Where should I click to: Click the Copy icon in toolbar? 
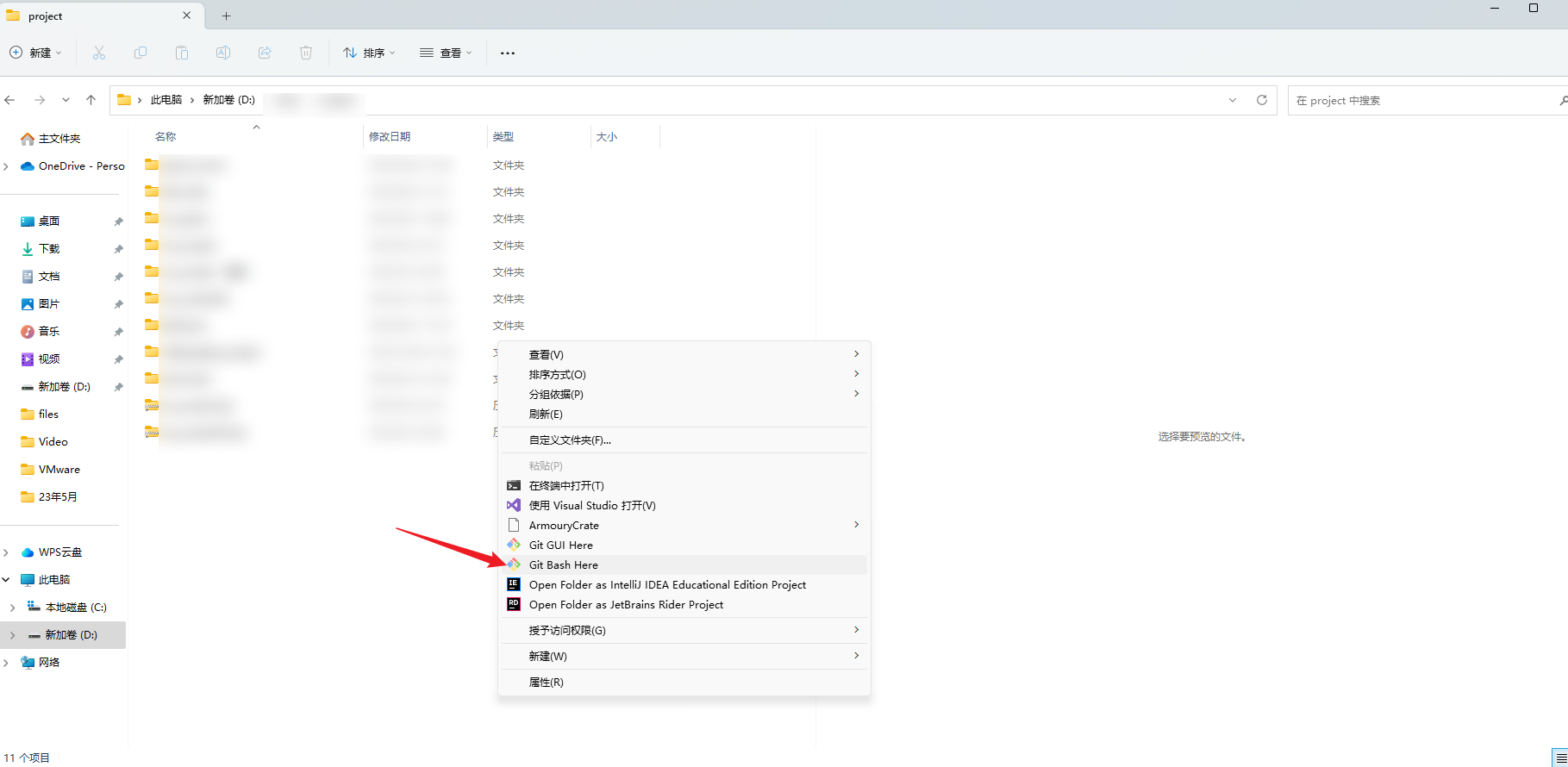pyautogui.click(x=141, y=53)
